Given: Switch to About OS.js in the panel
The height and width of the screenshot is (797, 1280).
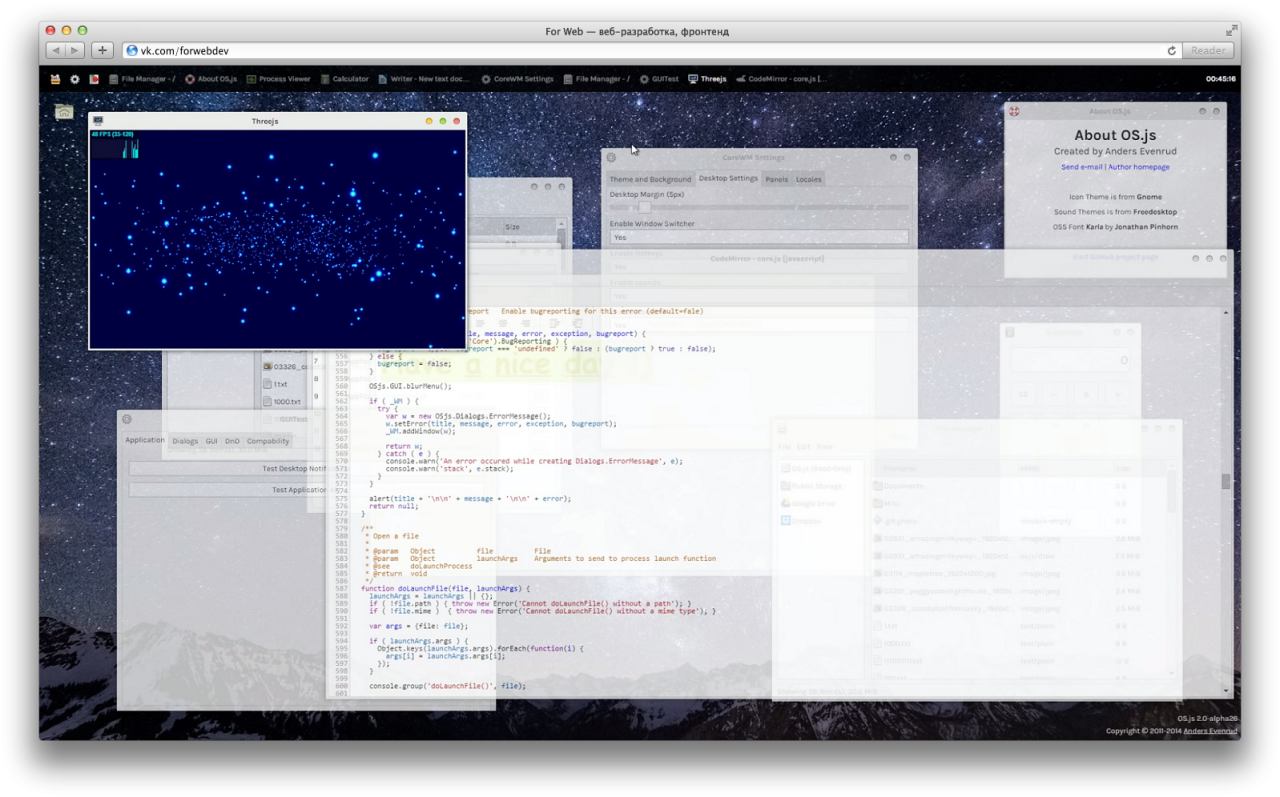Looking at the screenshot, I should [210, 79].
